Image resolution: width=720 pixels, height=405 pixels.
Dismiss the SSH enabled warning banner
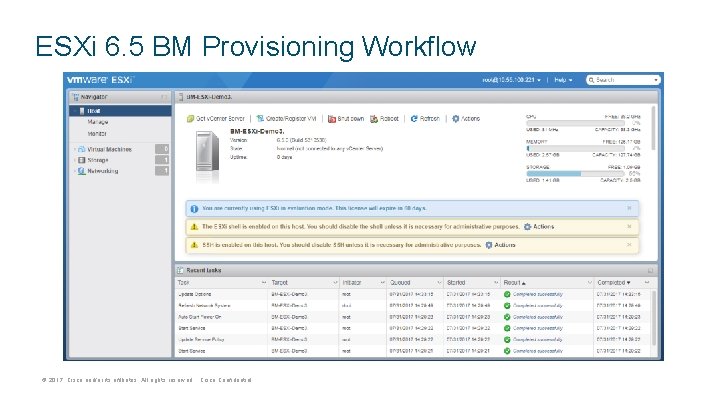point(629,245)
